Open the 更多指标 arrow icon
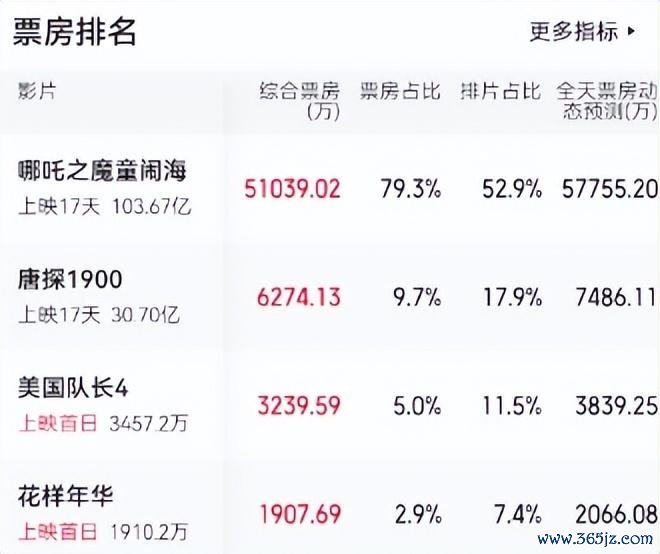660x554 pixels. 631,31
